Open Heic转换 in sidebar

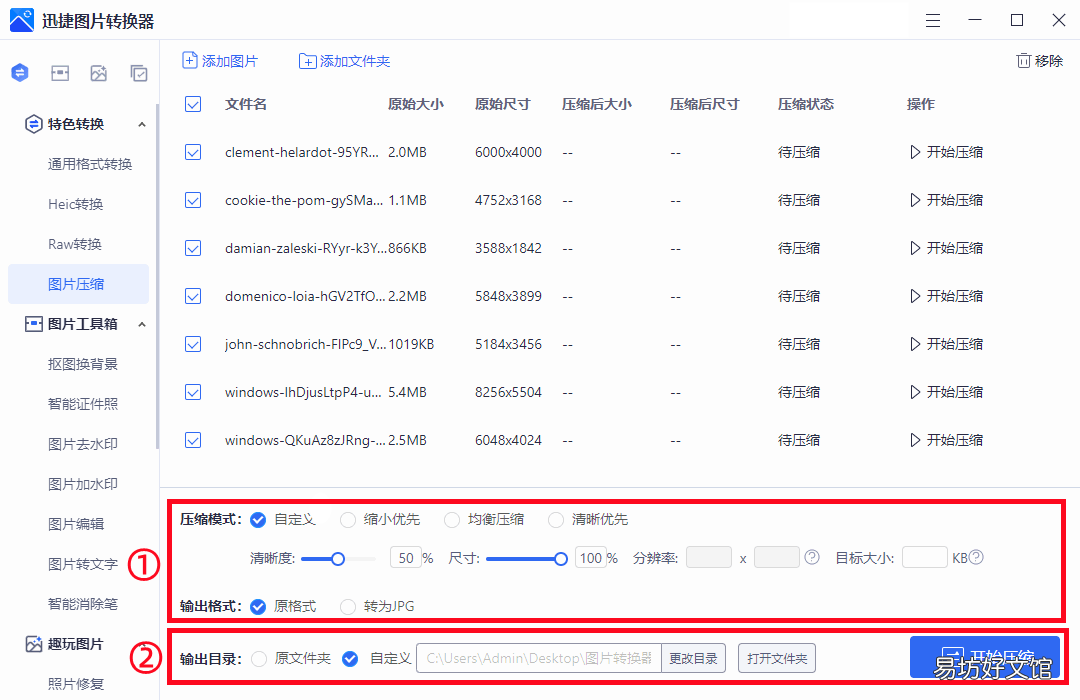[x=76, y=204]
